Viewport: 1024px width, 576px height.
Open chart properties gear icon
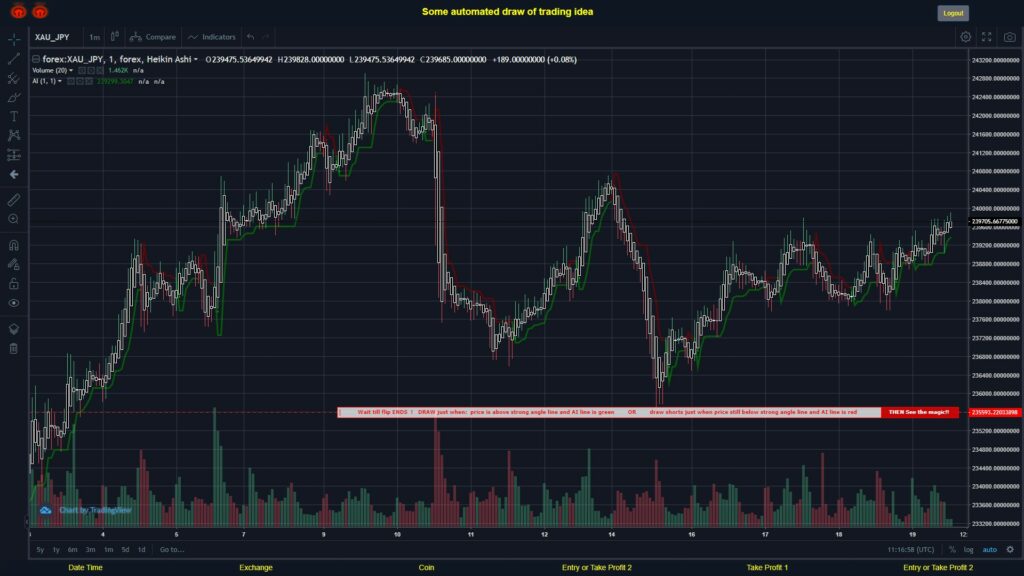(965, 37)
